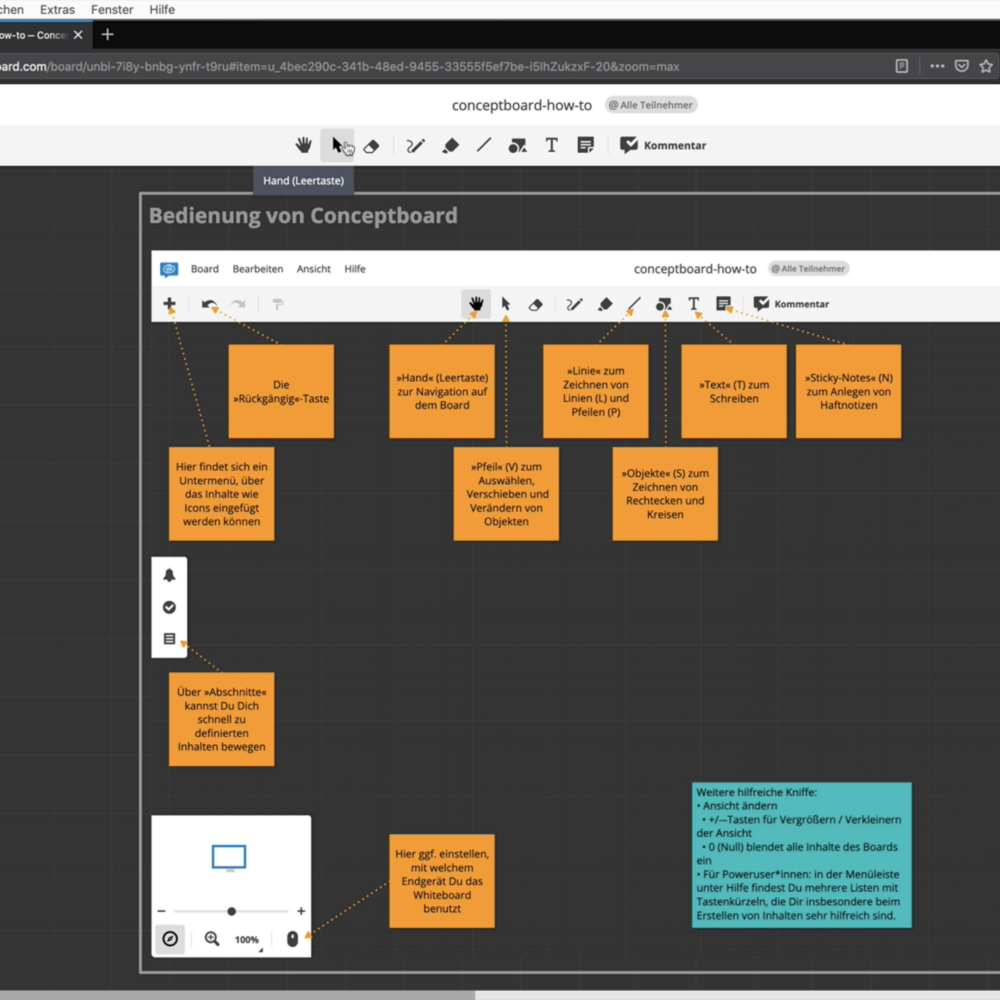Click the plus insert icon in the embedded toolbar
Viewport: 1000px width, 1000px height.
pyautogui.click(x=169, y=304)
